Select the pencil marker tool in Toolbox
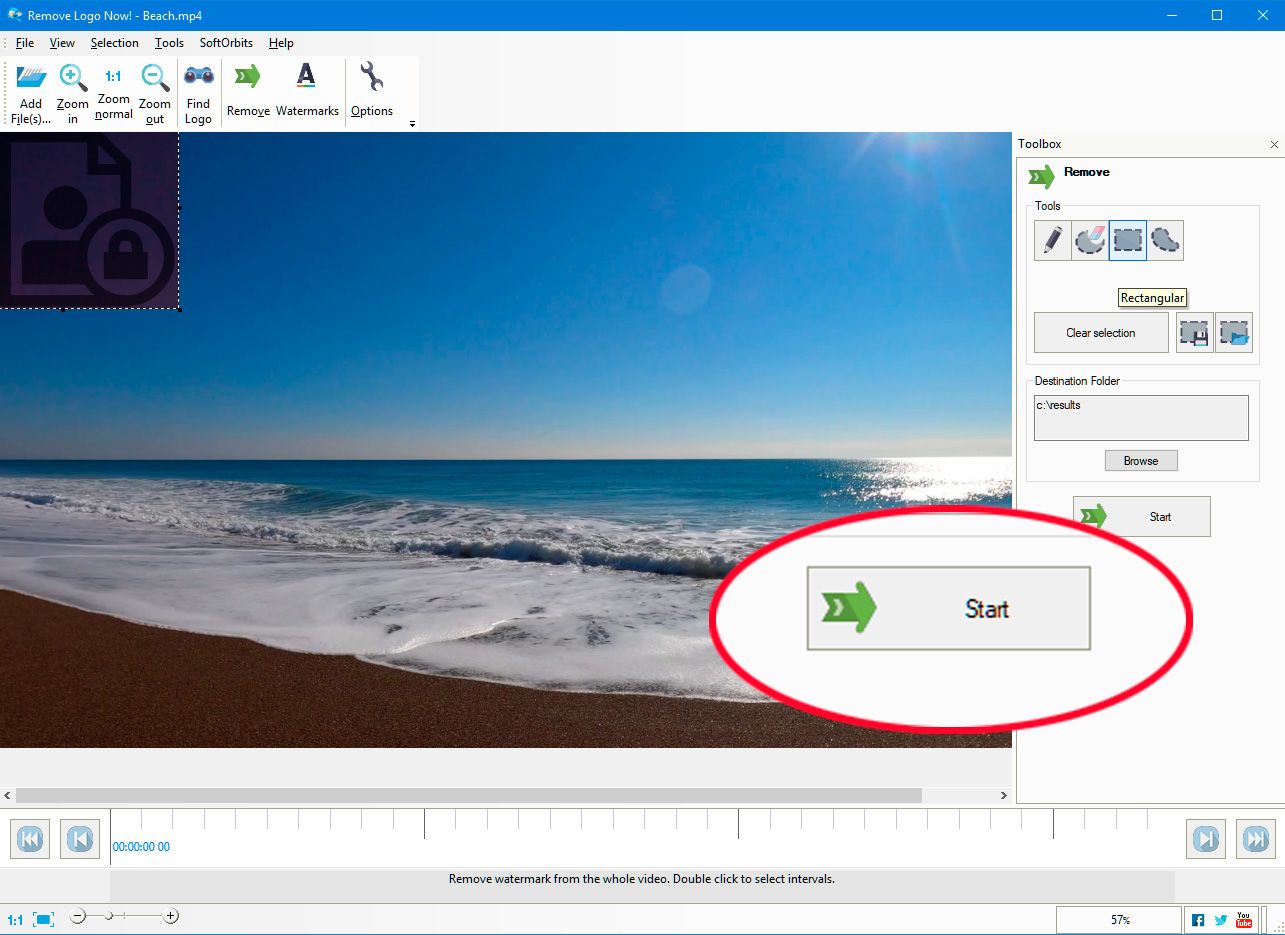The width and height of the screenshot is (1285, 935). point(1052,241)
